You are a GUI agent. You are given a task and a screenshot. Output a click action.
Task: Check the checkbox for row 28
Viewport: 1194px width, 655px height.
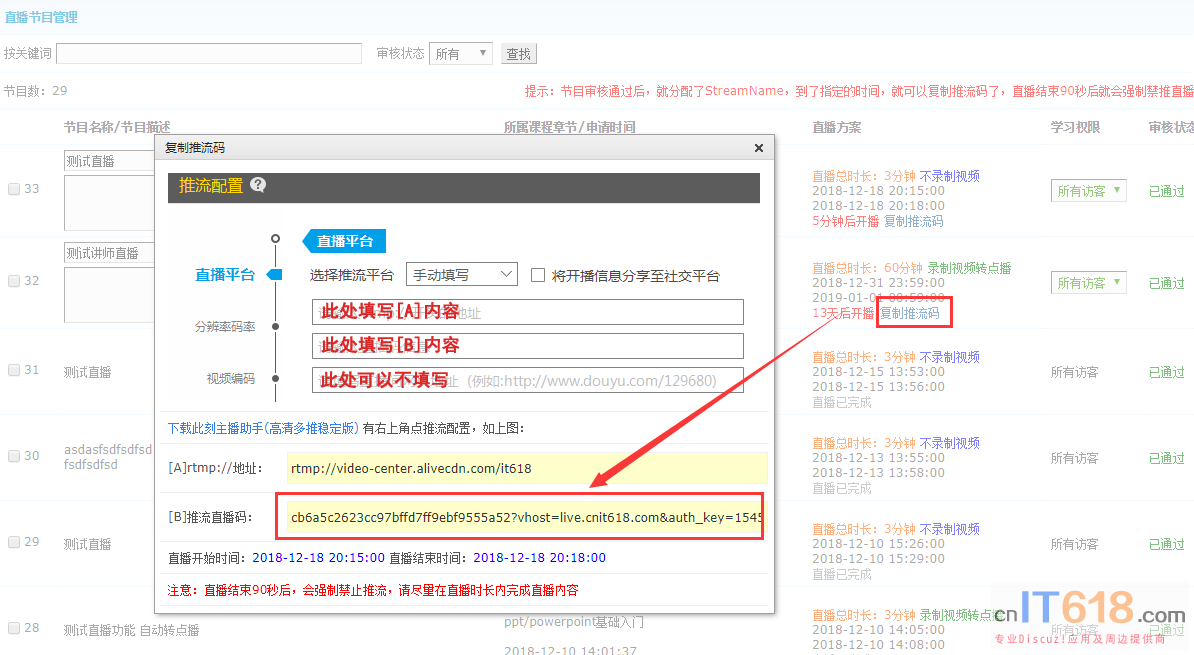[14, 628]
